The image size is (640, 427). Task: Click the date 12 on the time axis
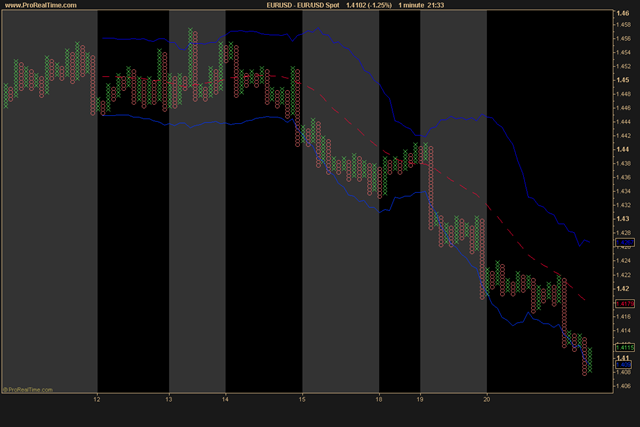click(97, 400)
